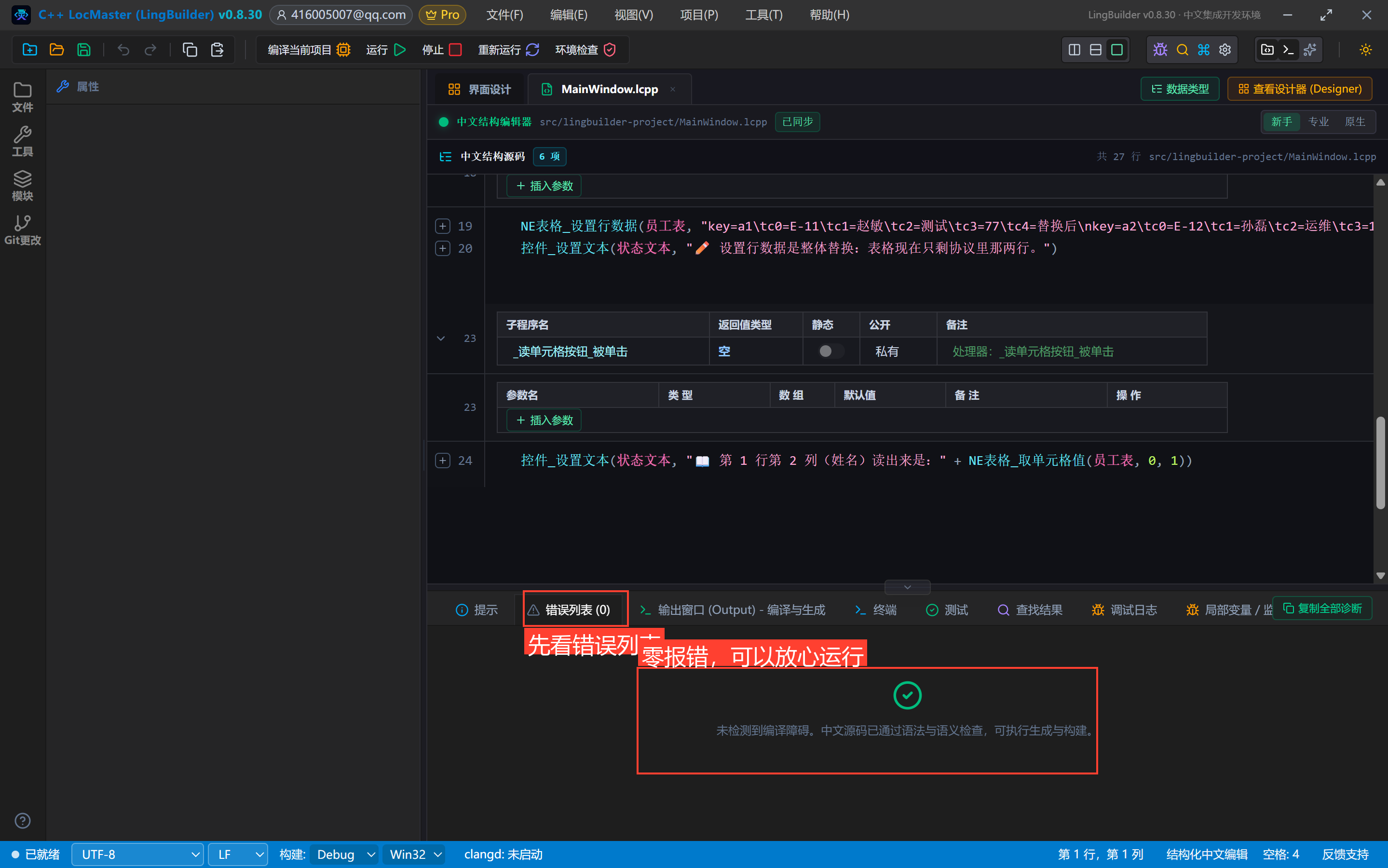This screenshot has height=868, width=1388.
Task: Open the 模块 sidebar panel
Action: click(x=22, y=186)
